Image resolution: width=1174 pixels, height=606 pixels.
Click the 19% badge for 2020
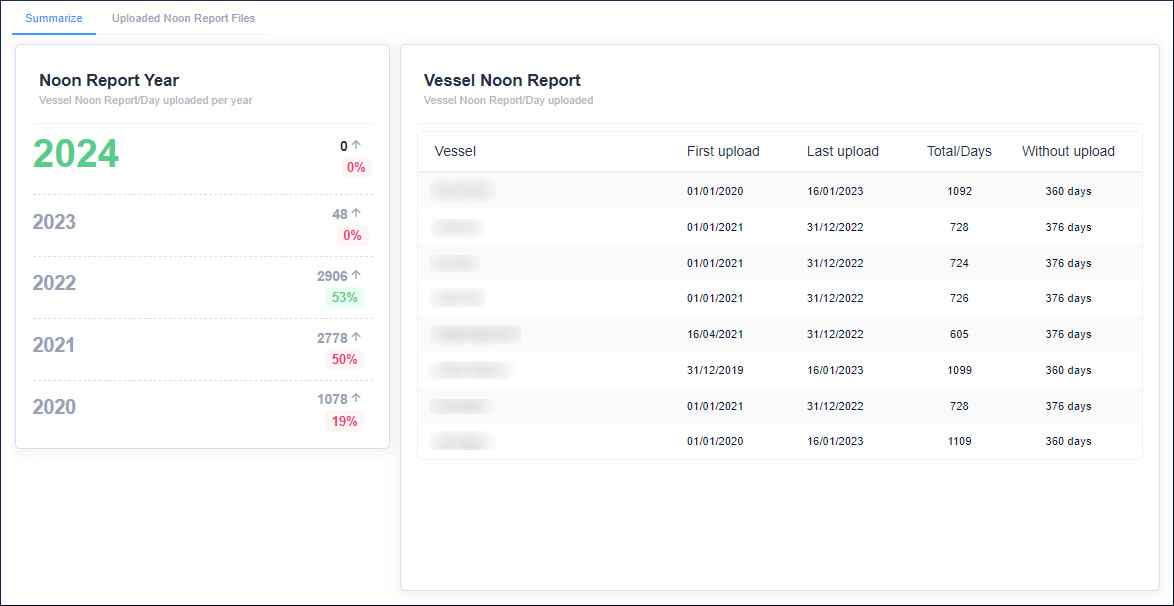[344, 421]
